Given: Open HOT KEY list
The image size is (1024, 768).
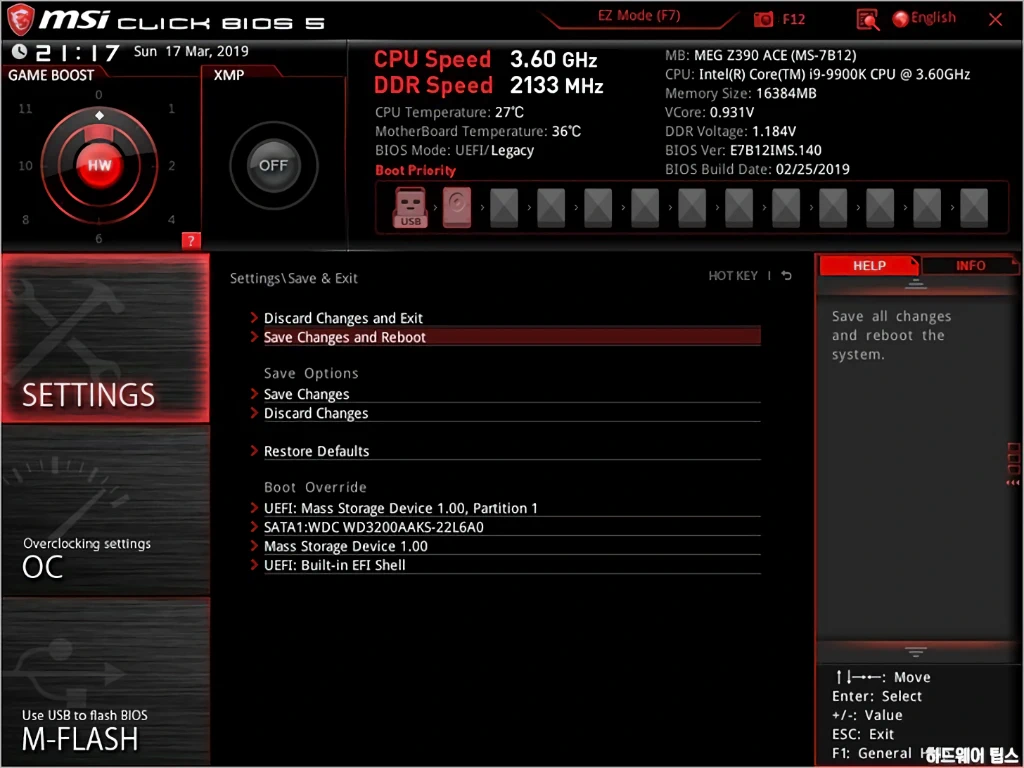Looking at the screenshot, I should coord(733,276).
